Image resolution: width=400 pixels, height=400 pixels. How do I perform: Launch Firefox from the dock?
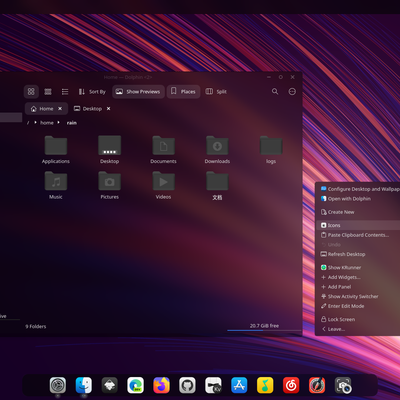[161, 385]
